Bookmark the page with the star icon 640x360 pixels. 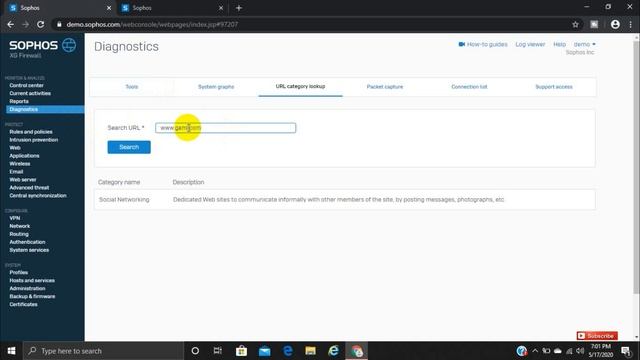[576, 24]
